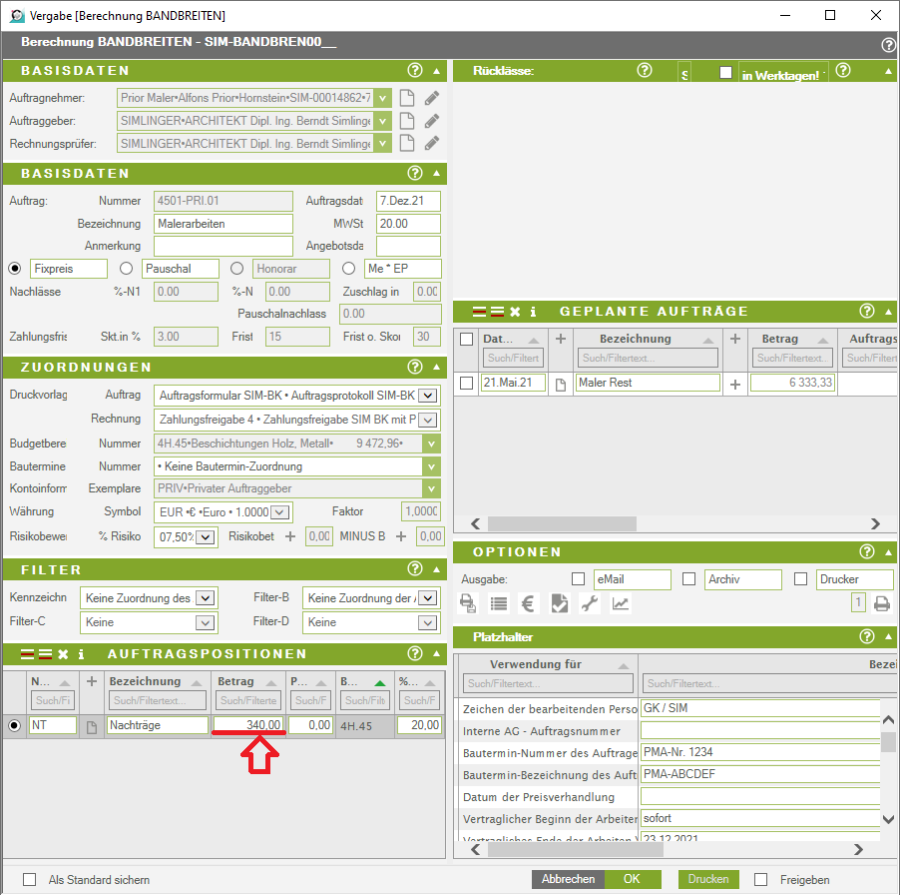Click the Abbrechen button
This screenshot has height=895, width=900.
(568, 880)
